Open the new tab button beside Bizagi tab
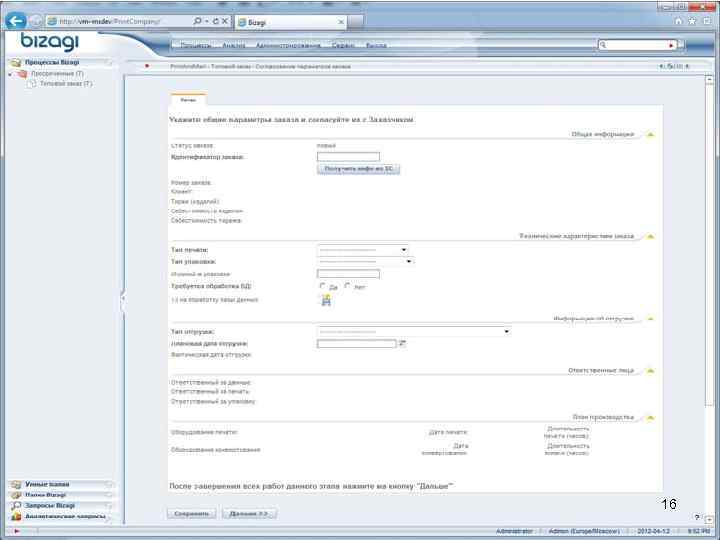 tap(356, 22)
